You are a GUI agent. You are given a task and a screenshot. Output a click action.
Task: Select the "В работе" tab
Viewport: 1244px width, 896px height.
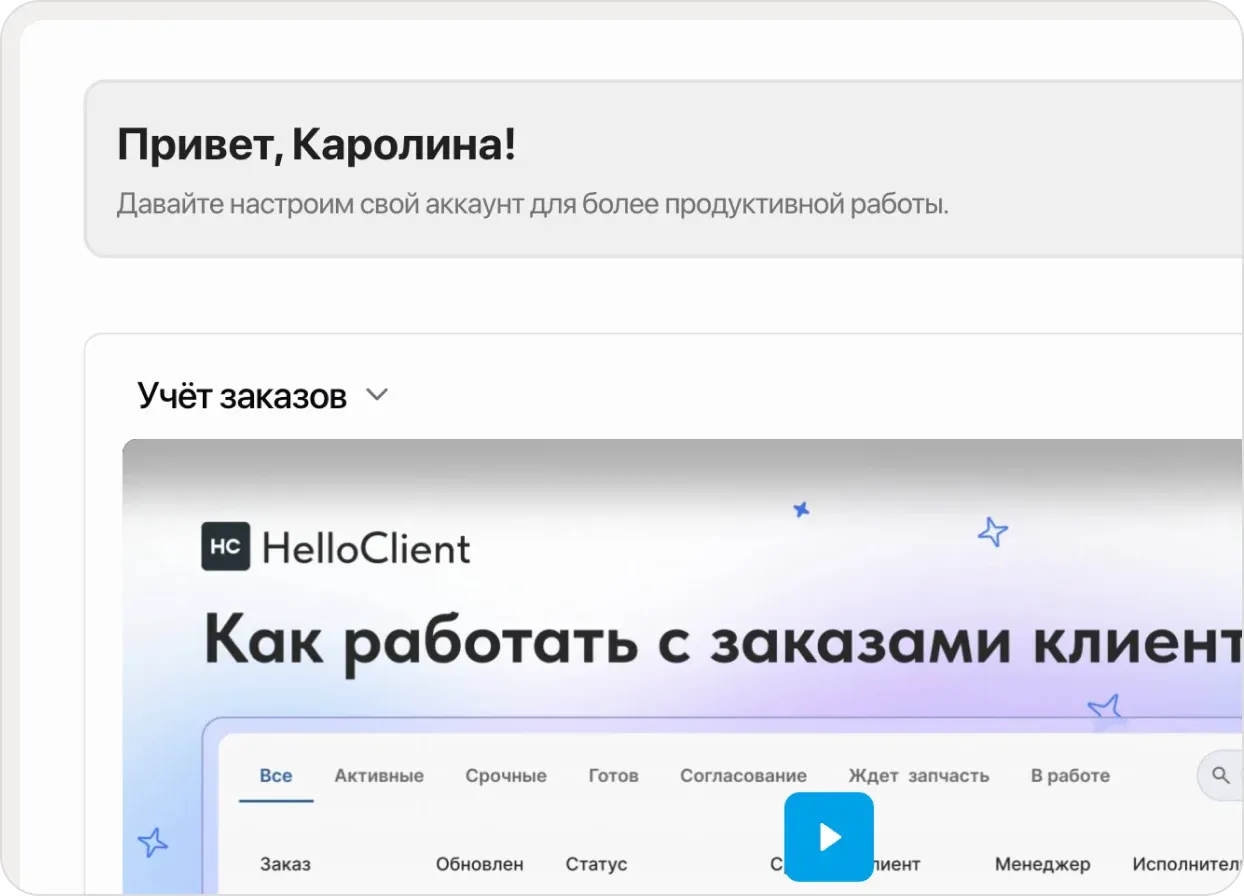1070,775
